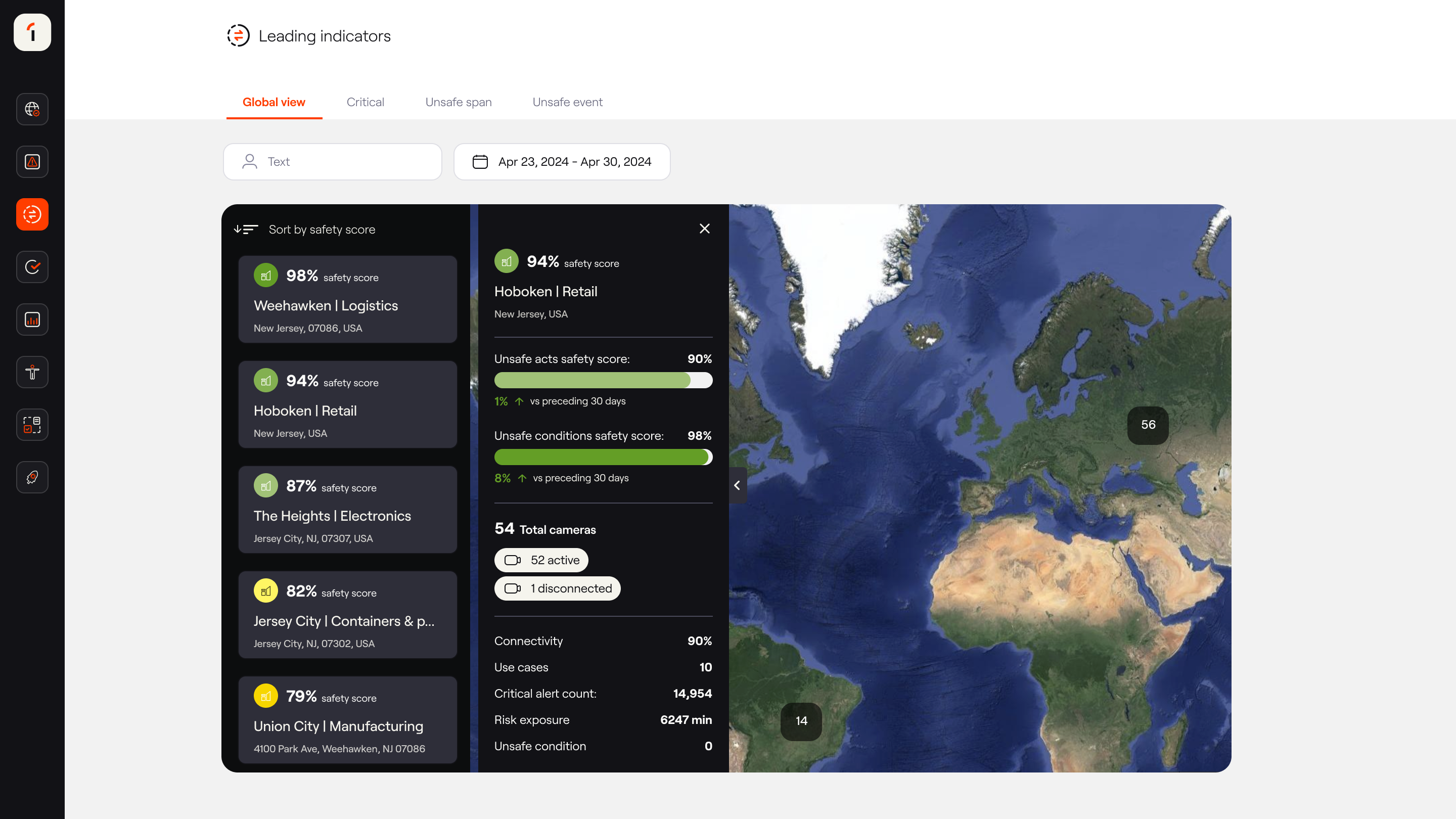
Task: Click the Text user filter input field
Action: 332,162
